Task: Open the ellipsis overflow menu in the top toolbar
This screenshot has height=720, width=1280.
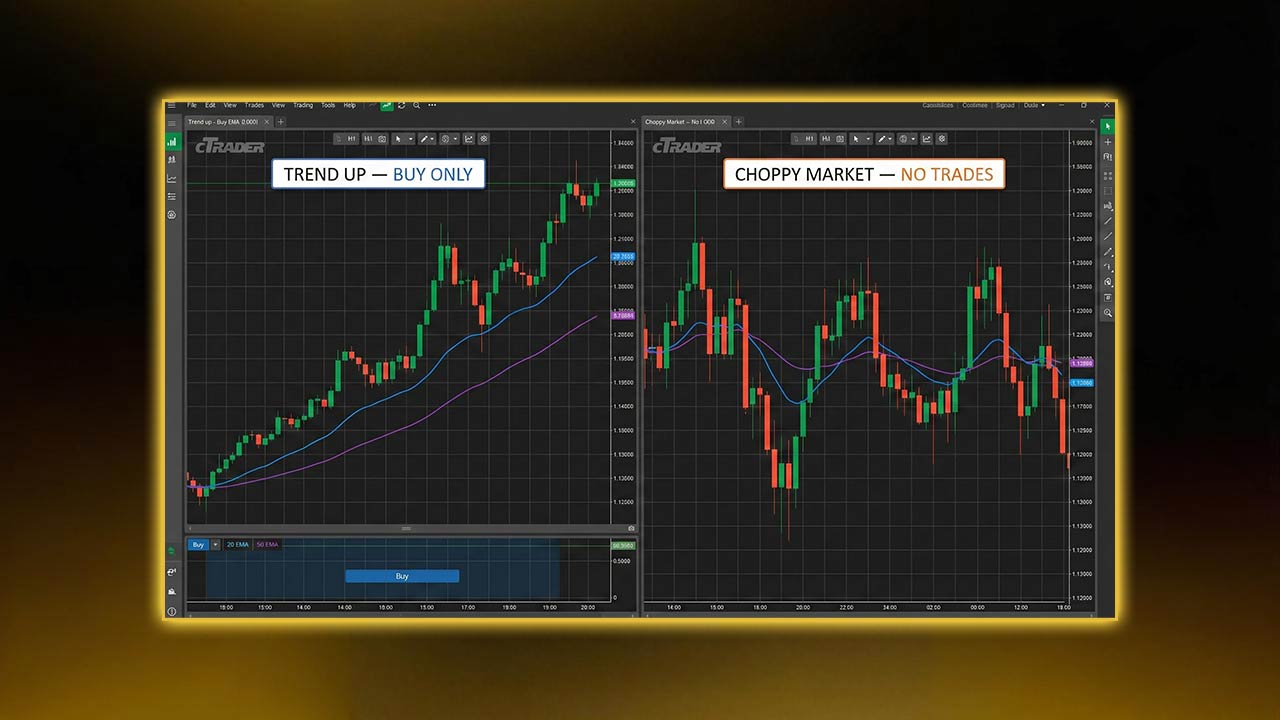Action: pyautogui.click(x=431, y=105)
